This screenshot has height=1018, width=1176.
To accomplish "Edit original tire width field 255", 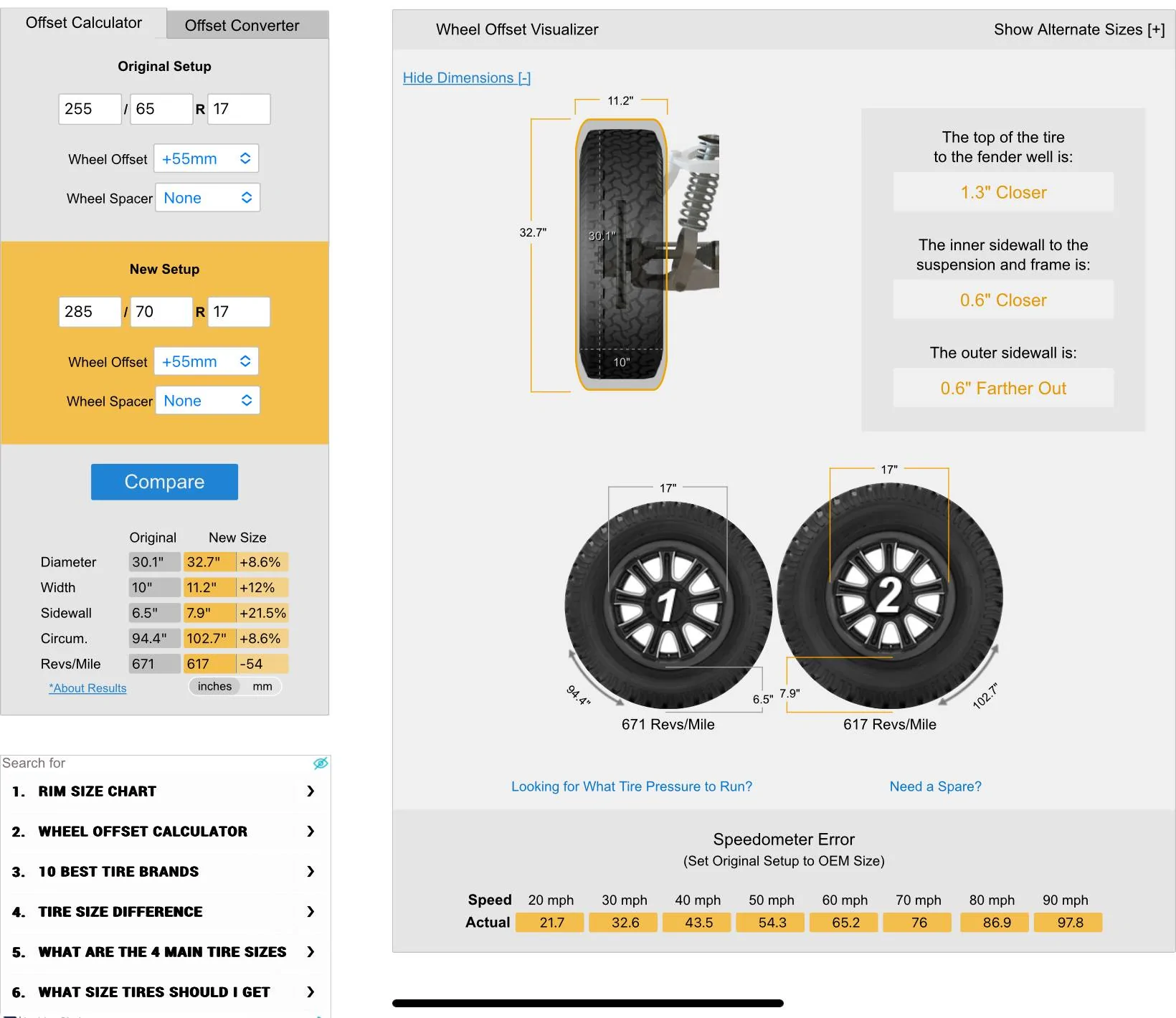I will (x=90, y=109).
